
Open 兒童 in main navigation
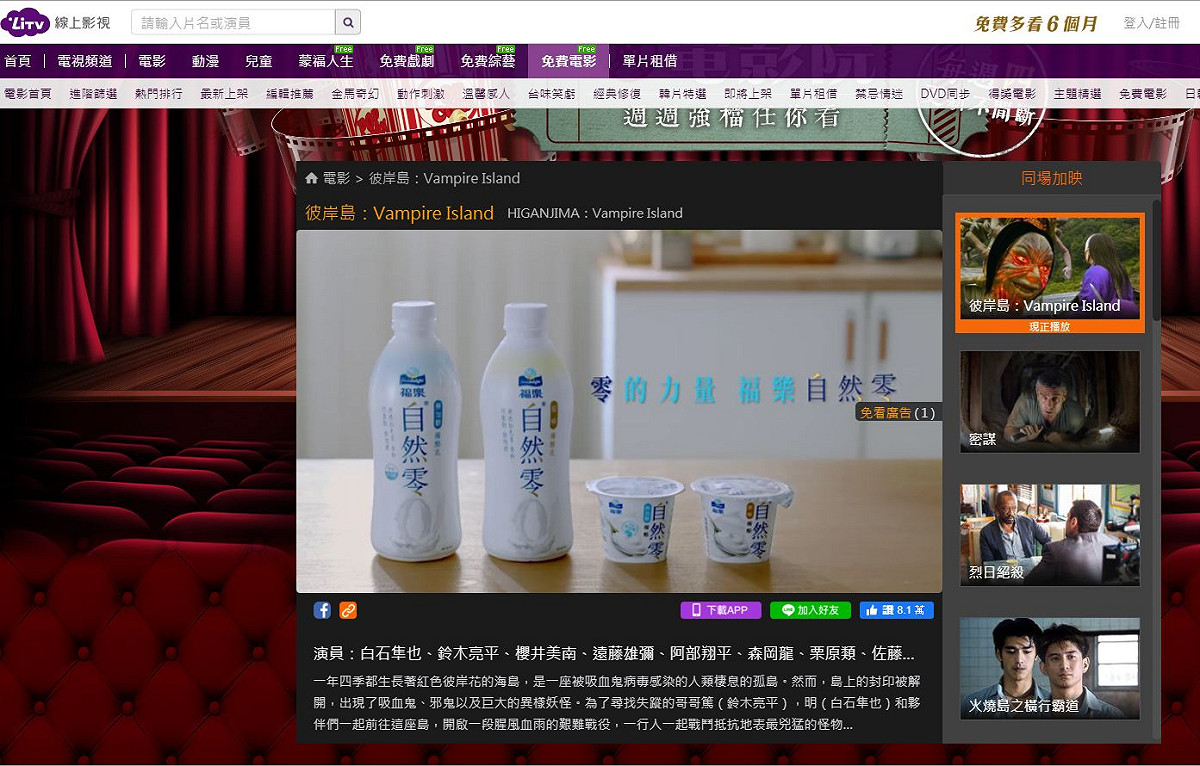pos(258,61)
